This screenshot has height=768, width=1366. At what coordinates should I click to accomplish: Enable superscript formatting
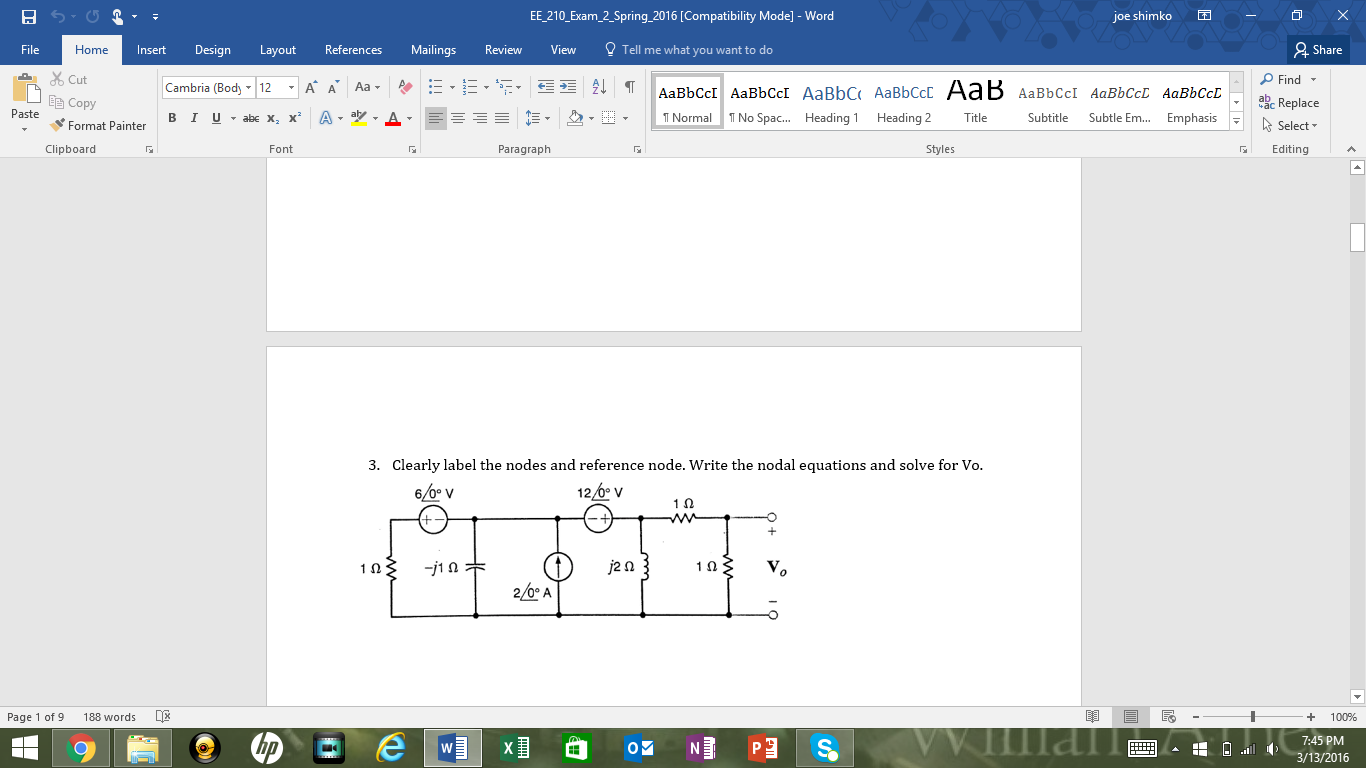(x=293, y=118)
